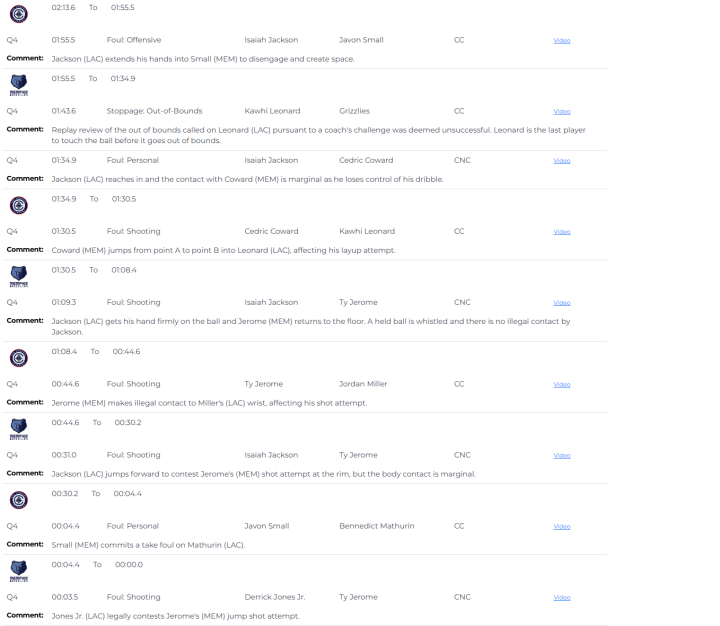Screen dimensions: 720x626
Task: Watch Video of Kawhi Leonard out-of-bounds stoppage
Action: [562, 112]
